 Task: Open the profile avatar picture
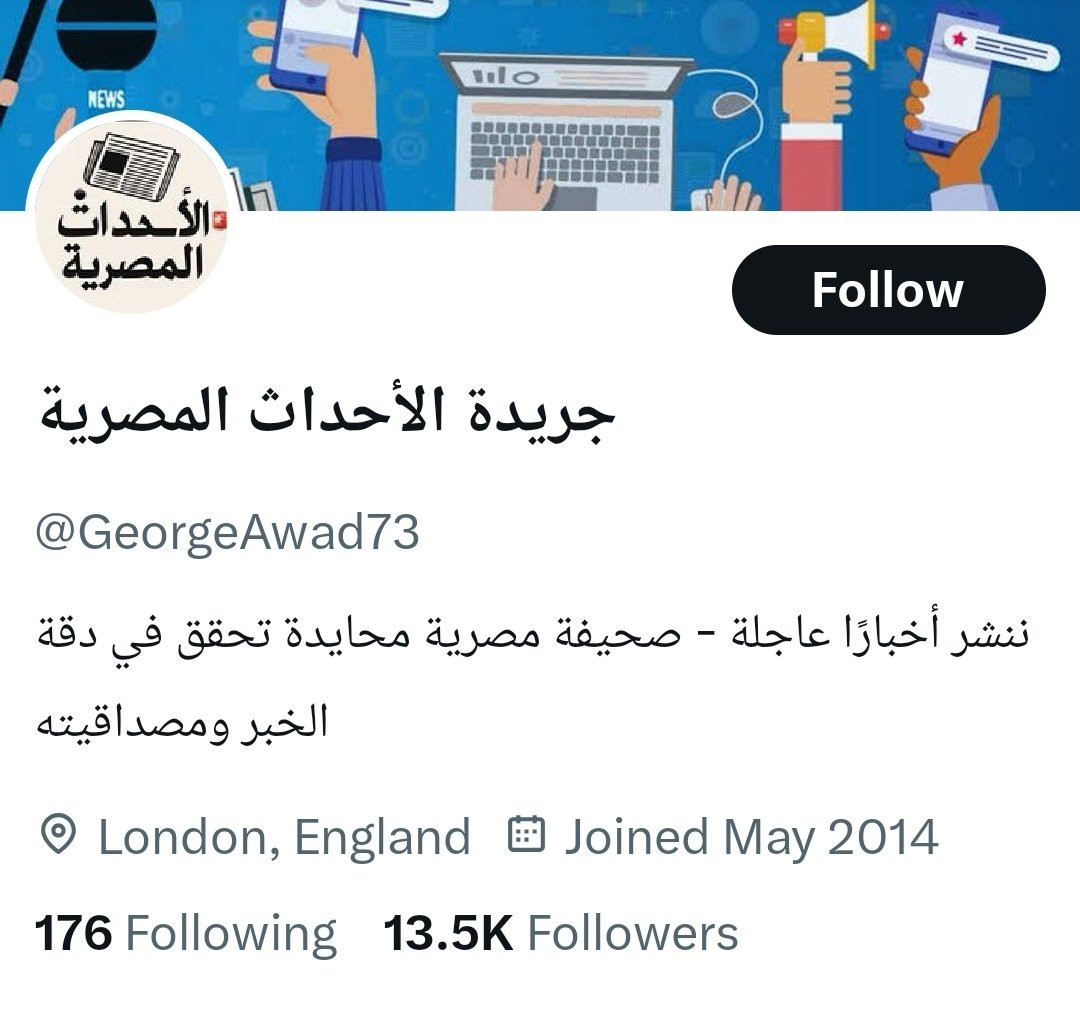(129, 211)
